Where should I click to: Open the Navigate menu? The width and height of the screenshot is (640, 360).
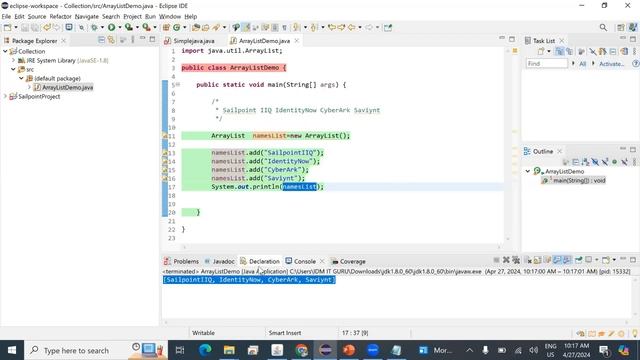point(87,16)
